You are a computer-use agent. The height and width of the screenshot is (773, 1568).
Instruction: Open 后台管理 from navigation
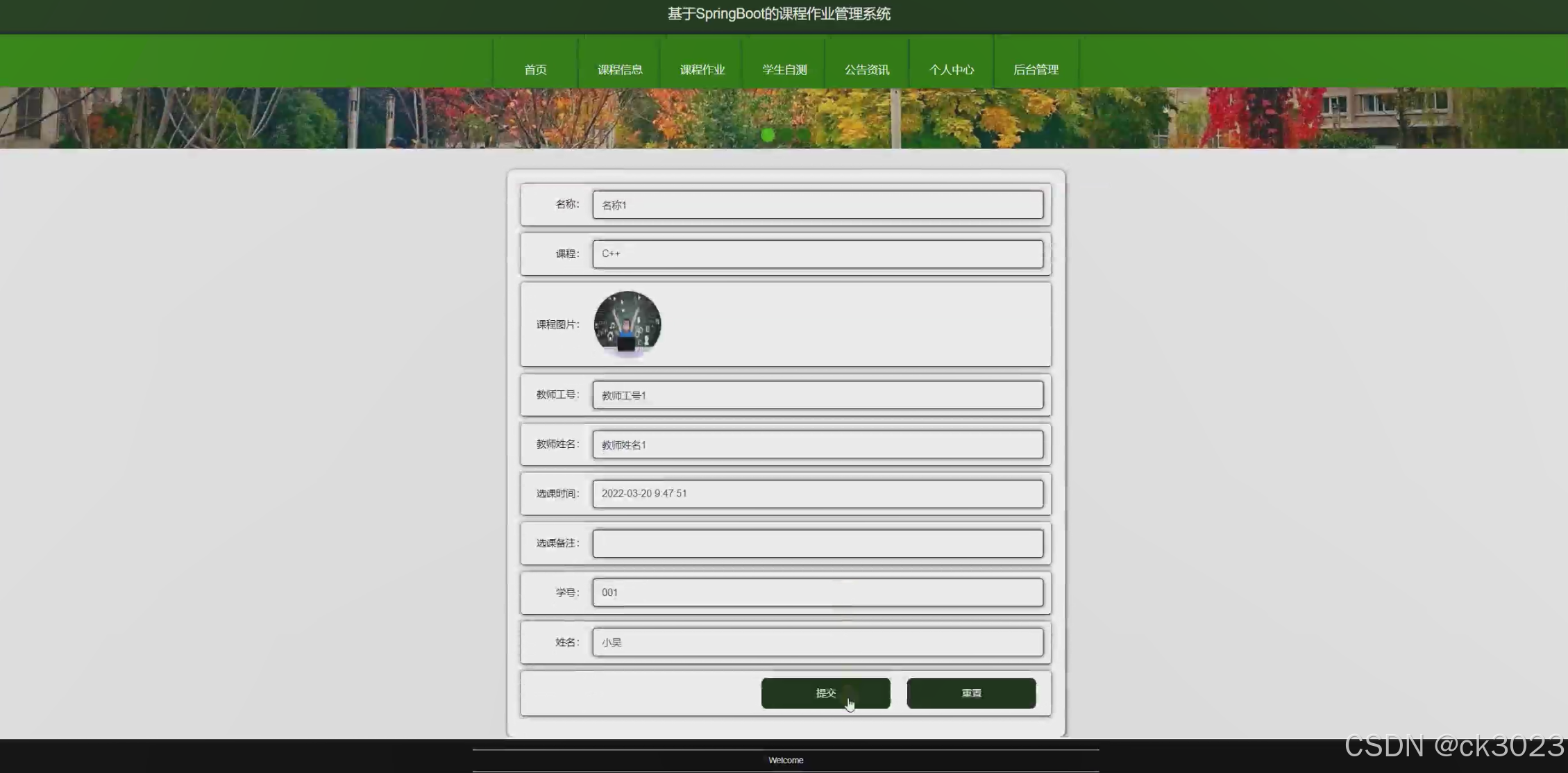point(1036,69)
